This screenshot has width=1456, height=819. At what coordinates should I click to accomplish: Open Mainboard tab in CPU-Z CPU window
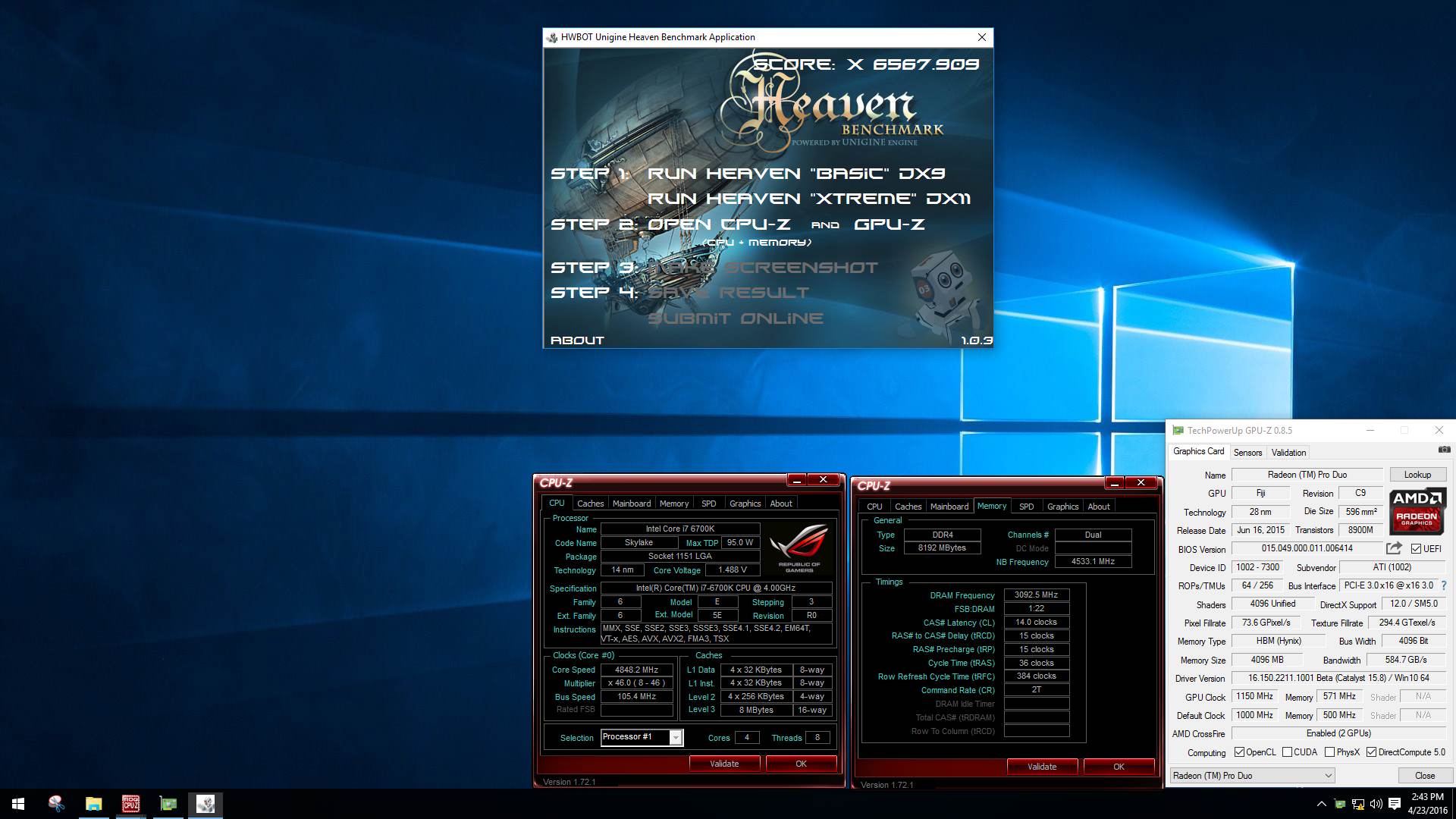click(x=632, y=504)
